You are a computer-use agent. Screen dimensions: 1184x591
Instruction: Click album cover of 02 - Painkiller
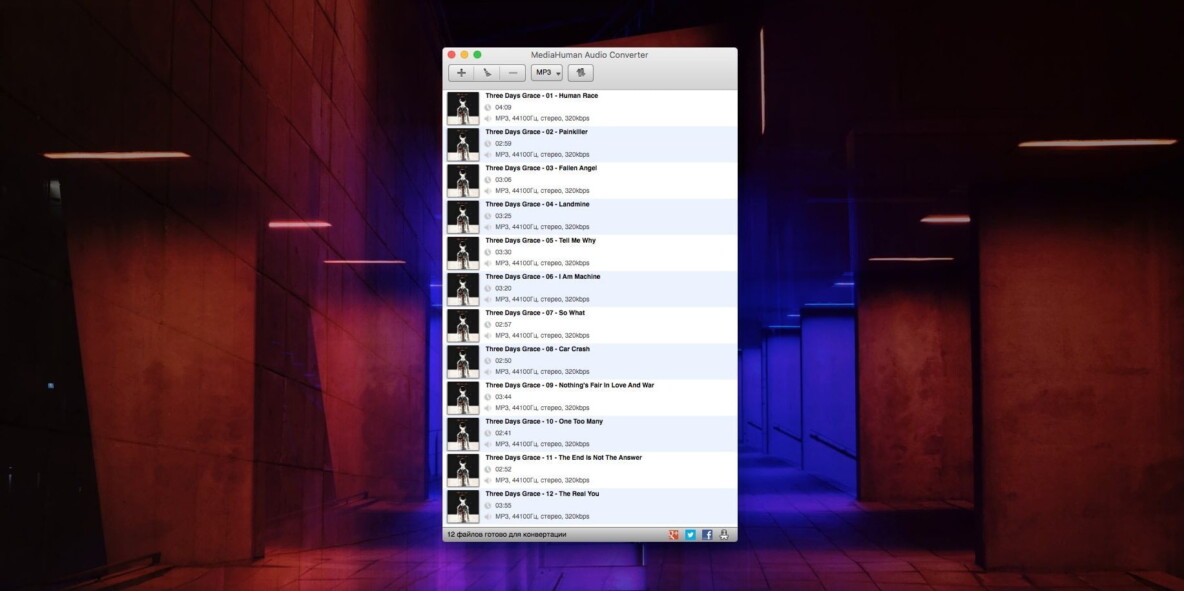click(463, 144)
